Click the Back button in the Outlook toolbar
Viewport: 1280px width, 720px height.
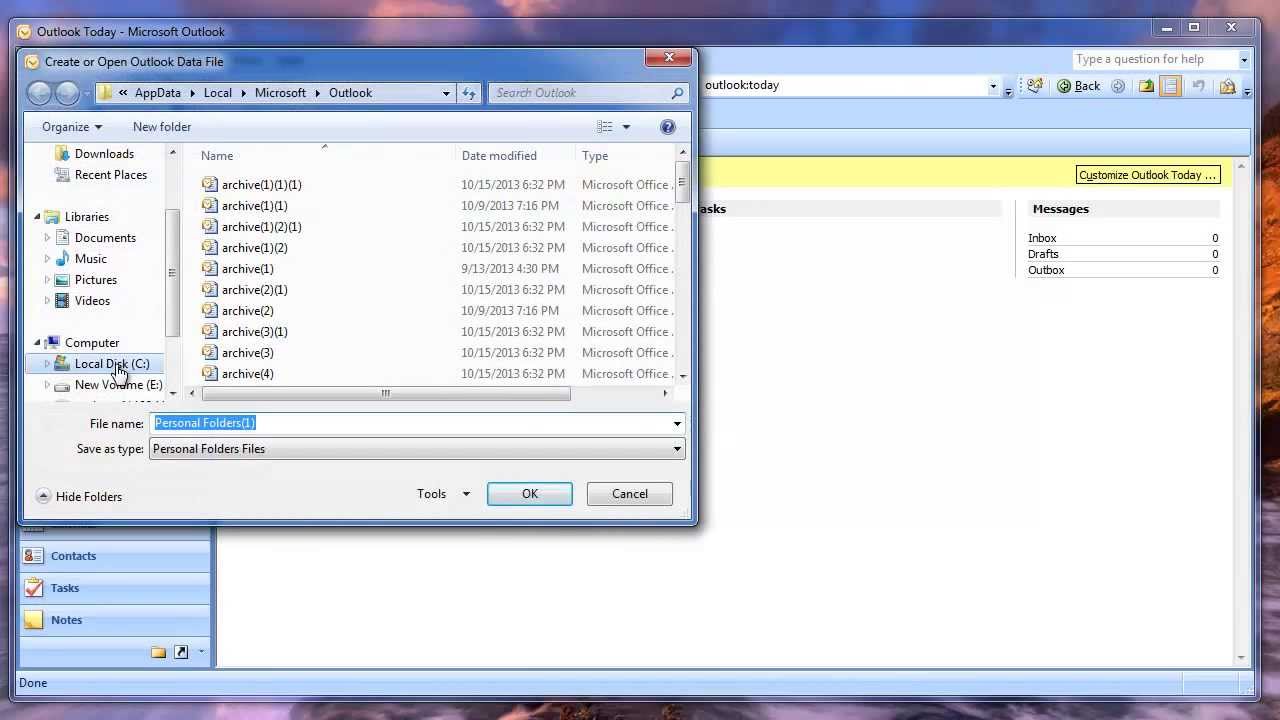pos(1079,86)
